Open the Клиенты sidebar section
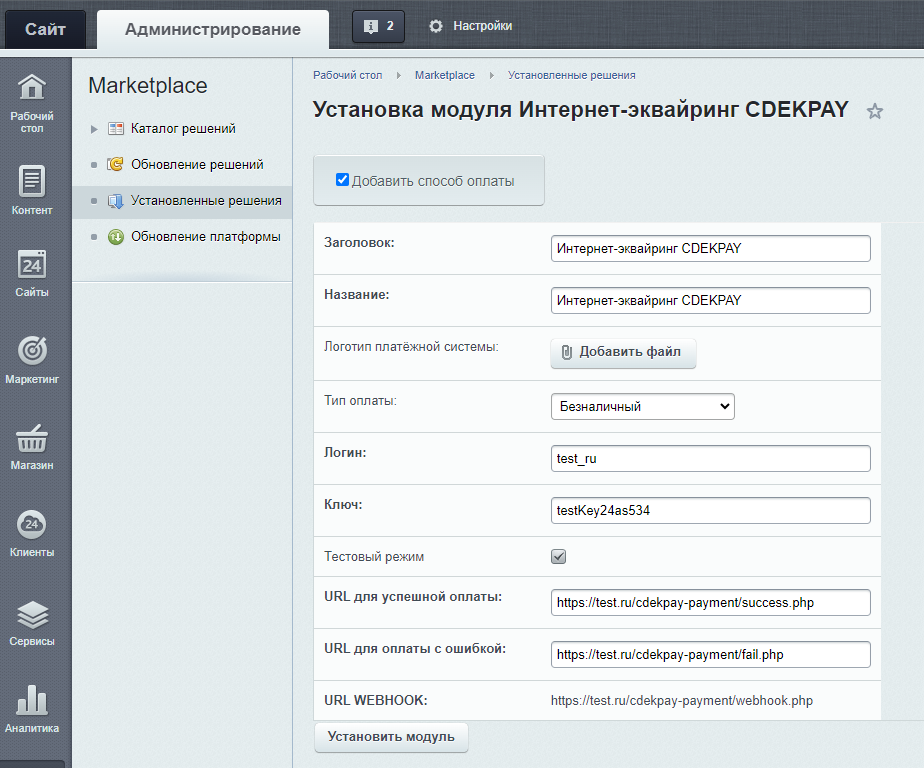The height and width of the screenshot is (768, 924). click(x=32, y=533)
